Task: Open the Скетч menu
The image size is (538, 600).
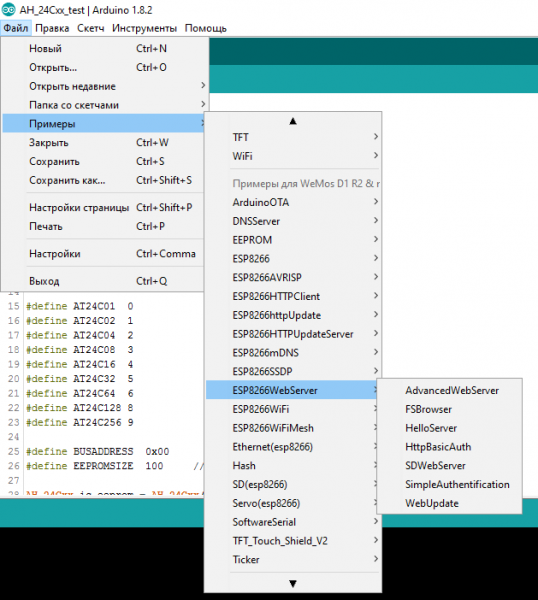Action: (91, 28)
